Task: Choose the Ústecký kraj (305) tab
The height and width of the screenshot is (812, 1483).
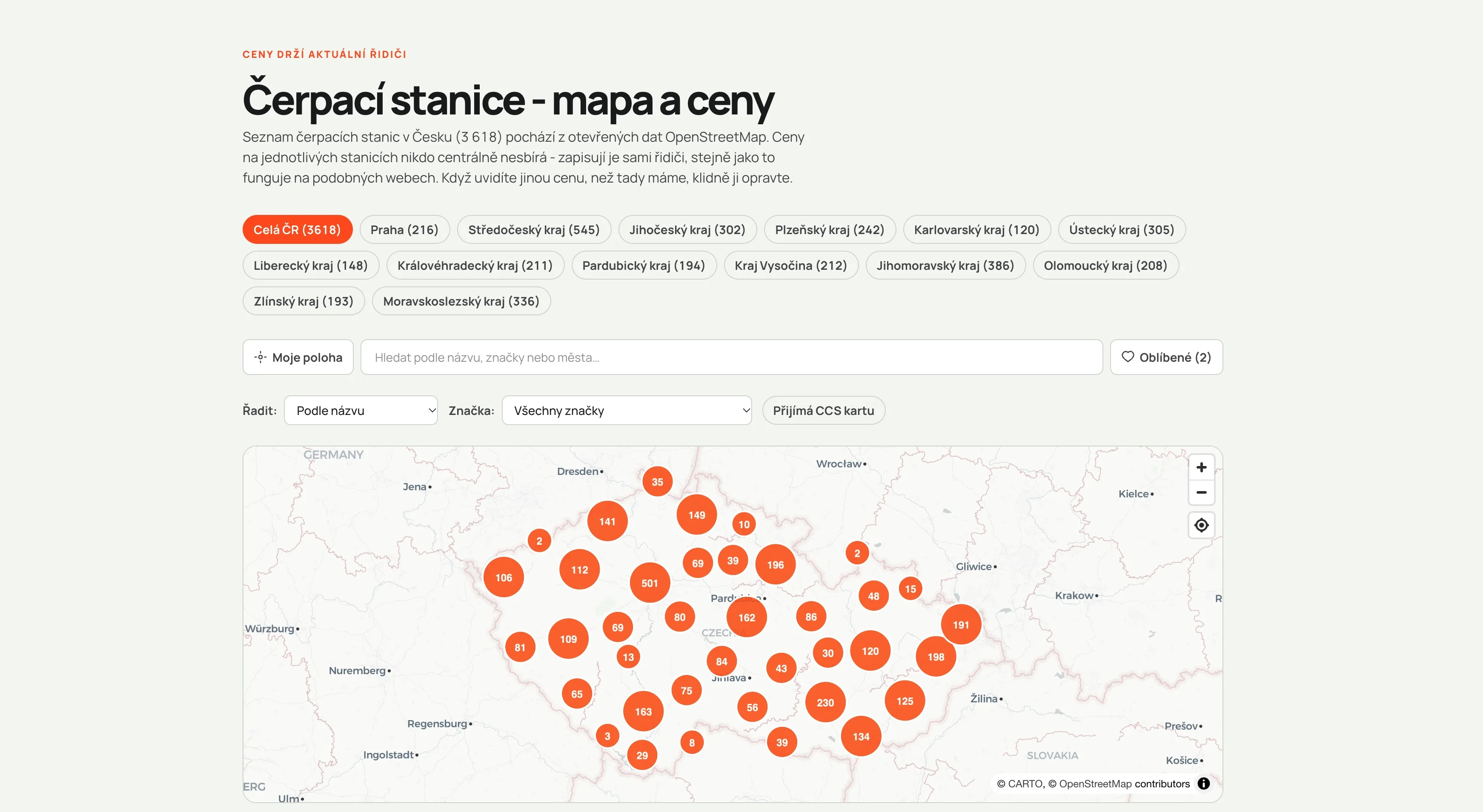Action: 1122,230
